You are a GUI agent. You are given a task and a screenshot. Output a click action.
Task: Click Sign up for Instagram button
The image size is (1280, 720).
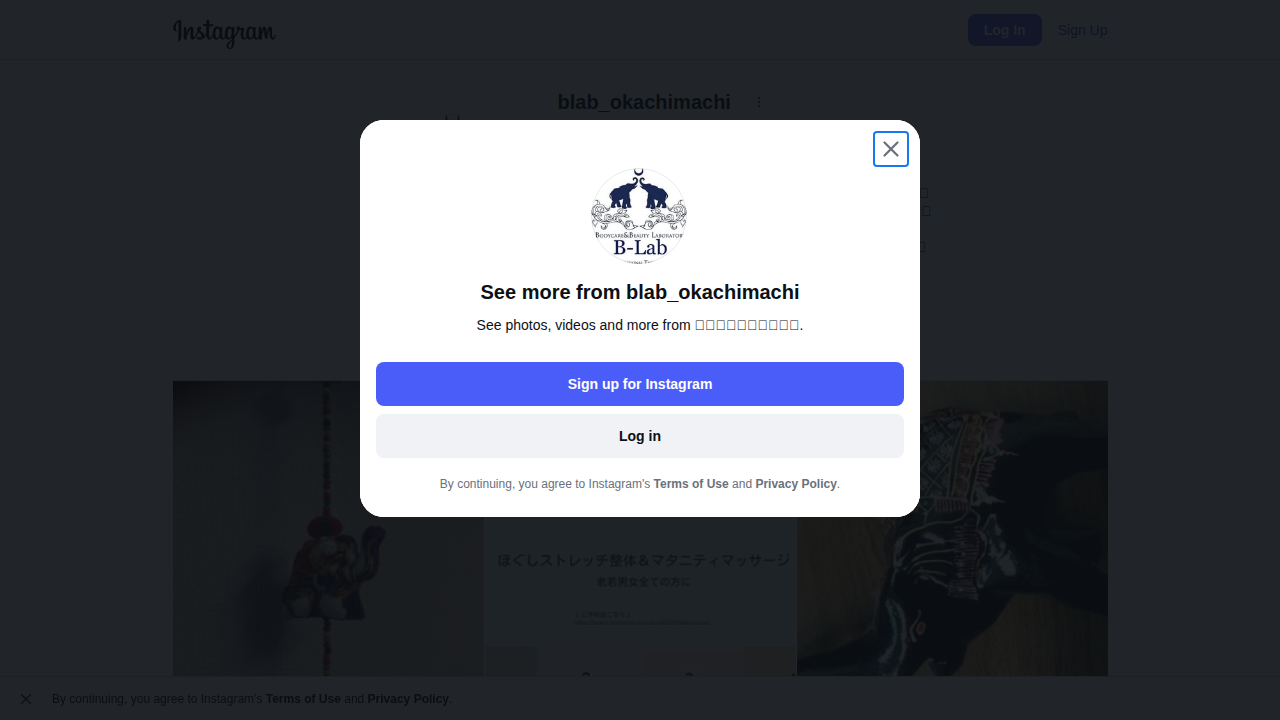(x=640, y=384)
